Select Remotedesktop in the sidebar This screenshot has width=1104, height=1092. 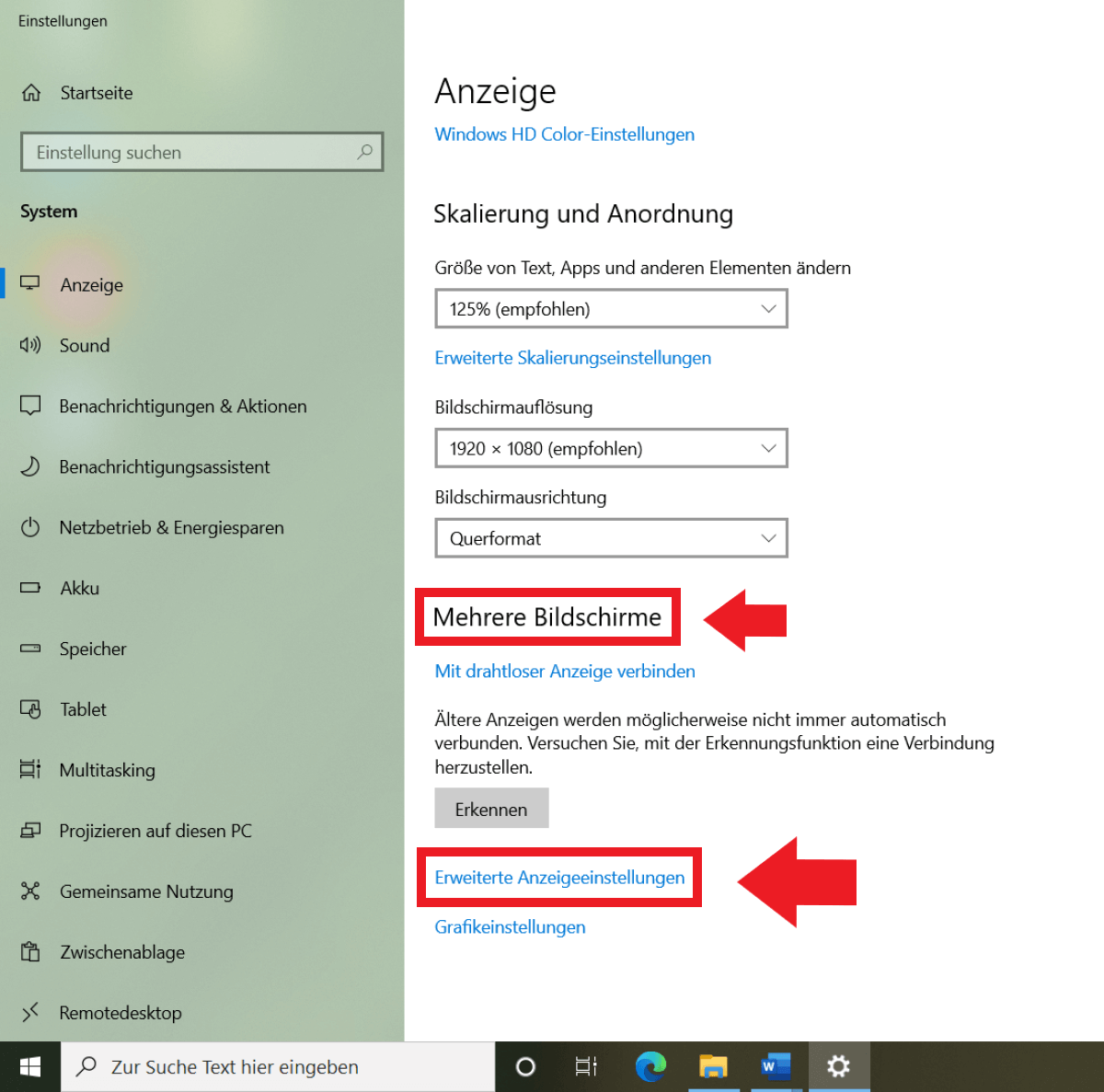pyautogui.click(x=121, y=1013)
